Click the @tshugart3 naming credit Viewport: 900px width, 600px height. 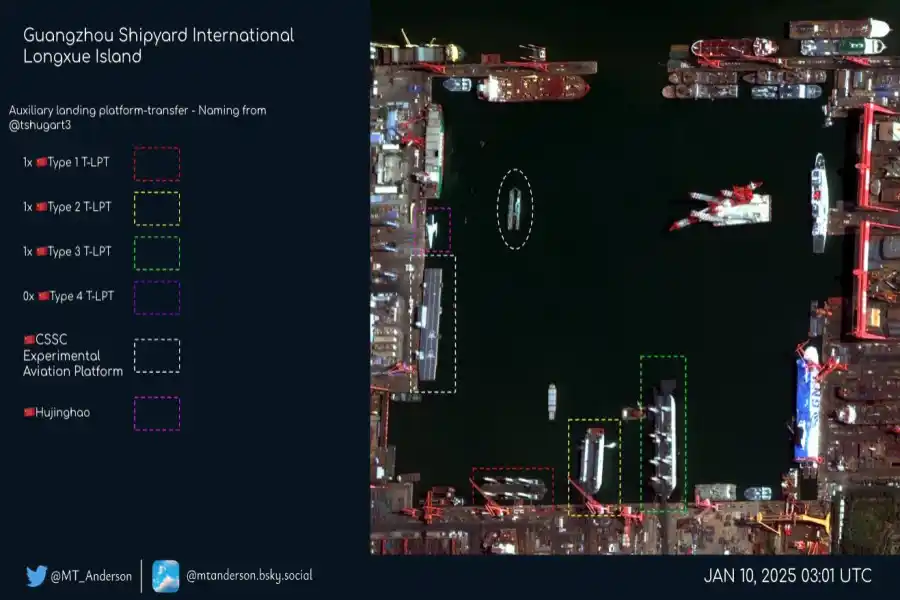tap(40, 125)
